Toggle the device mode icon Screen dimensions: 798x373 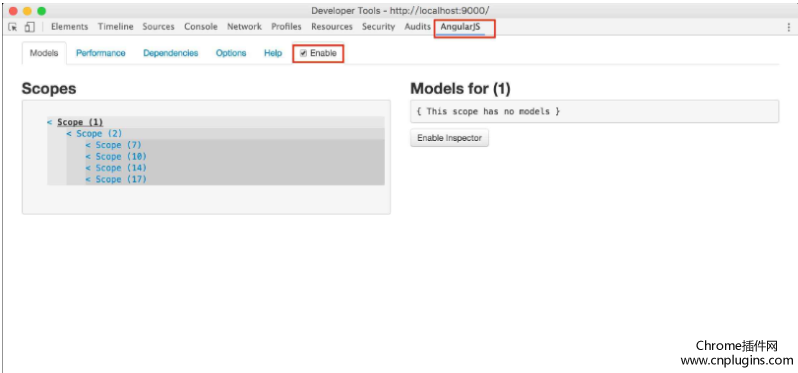tap(30, 27)
